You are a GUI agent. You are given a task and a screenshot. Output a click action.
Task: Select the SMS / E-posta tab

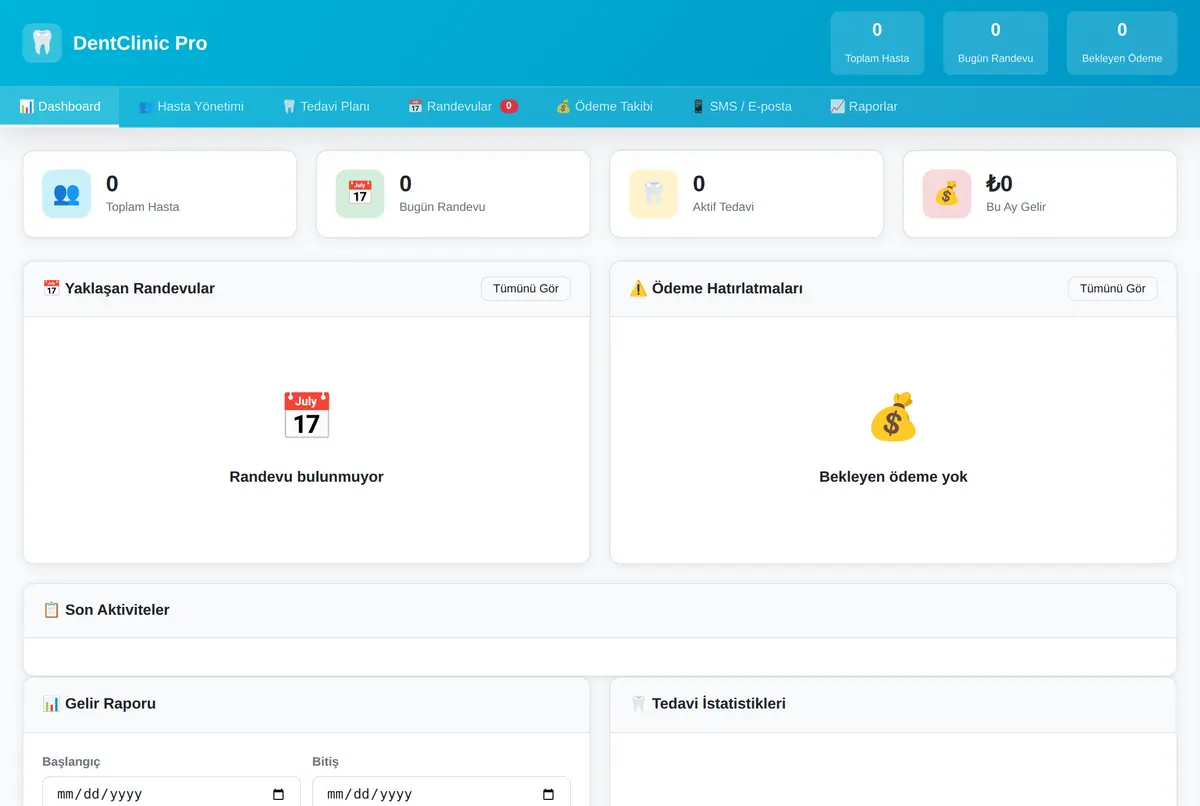pyautogui.click(x=741, y=106)
